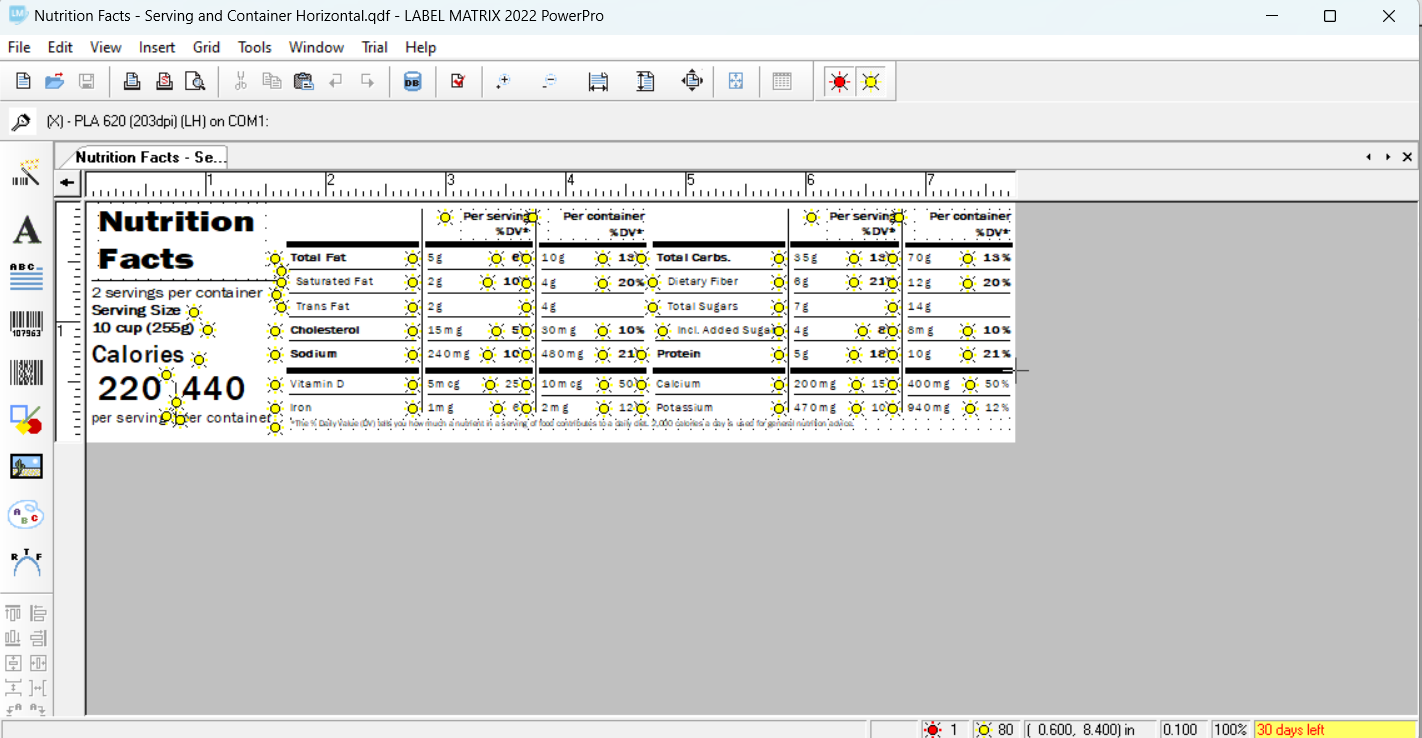Click the zoom in magnifier icon
The height and width of the screenshot is (738, 1422).
coord(503,81)
